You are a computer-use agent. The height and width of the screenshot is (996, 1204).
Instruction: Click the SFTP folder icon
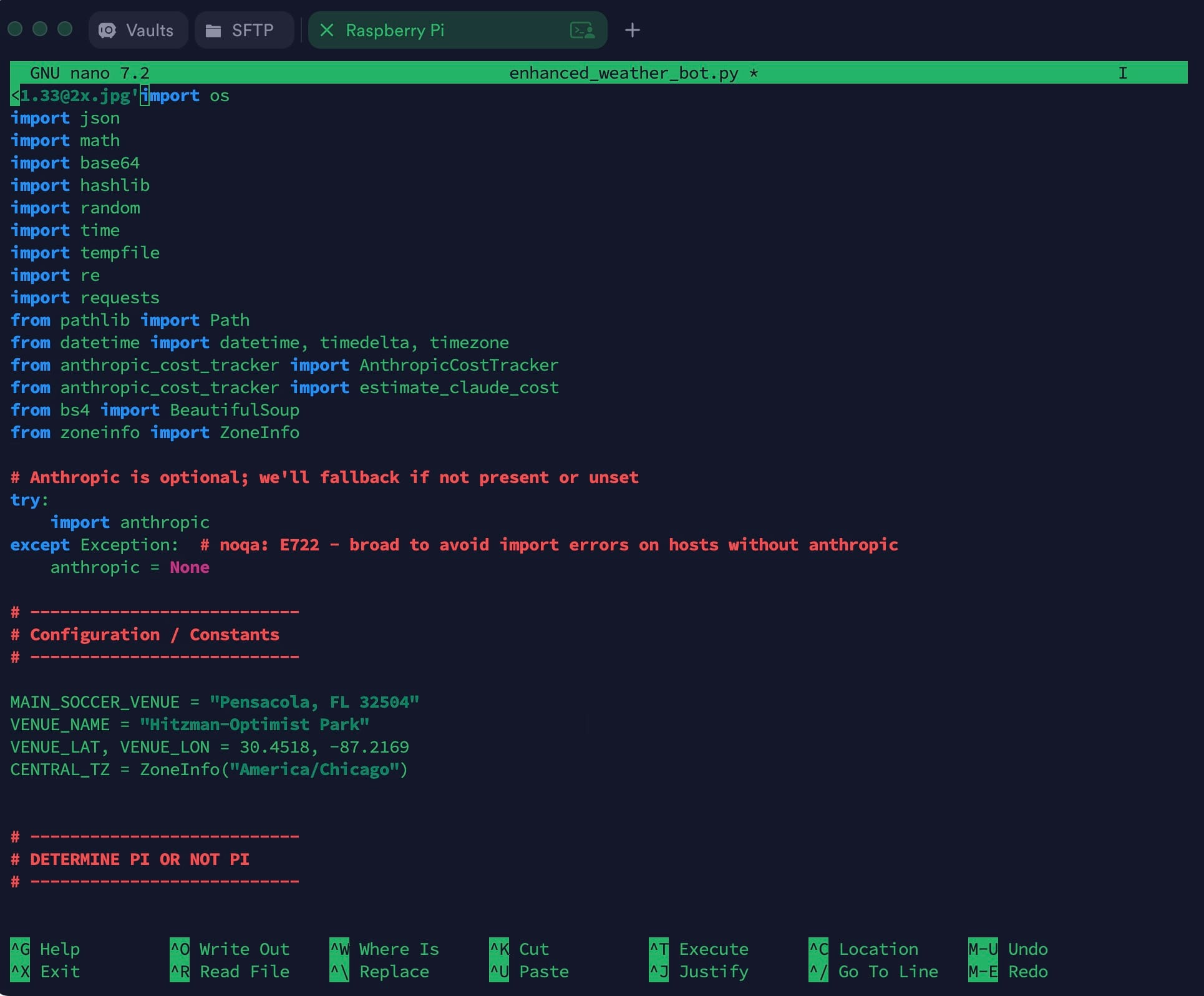pyautogui.click(x=213, y=31)
